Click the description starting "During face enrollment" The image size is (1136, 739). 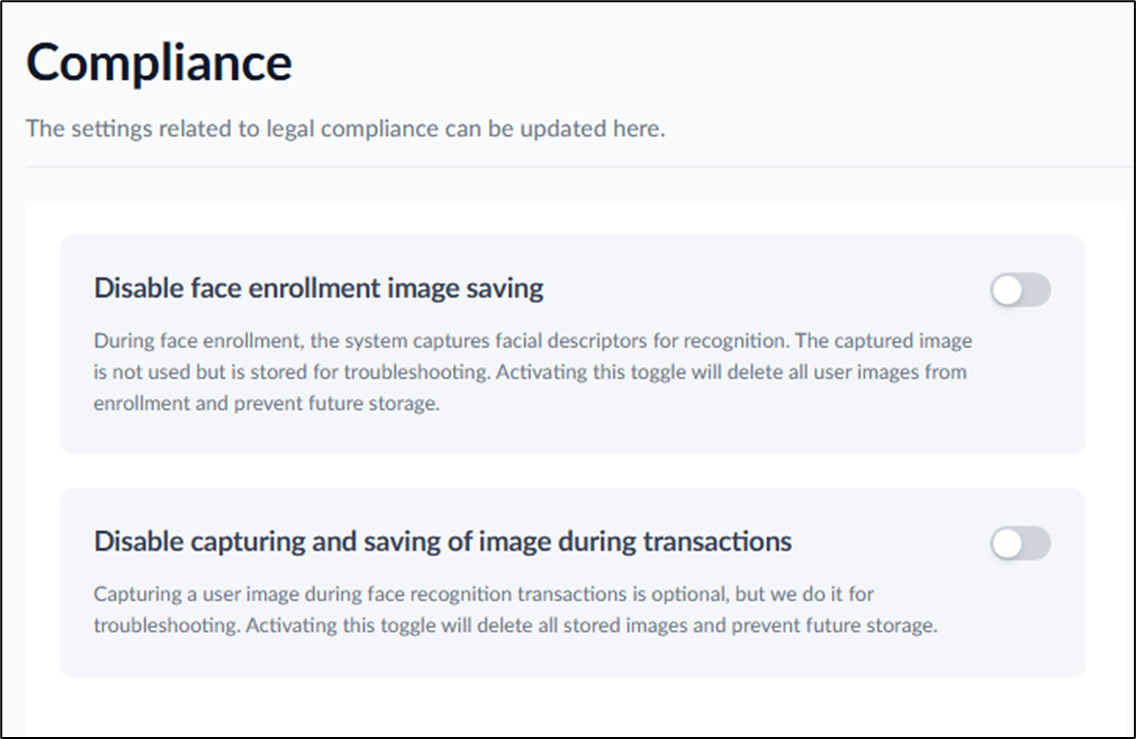click(x=532, y=372)
